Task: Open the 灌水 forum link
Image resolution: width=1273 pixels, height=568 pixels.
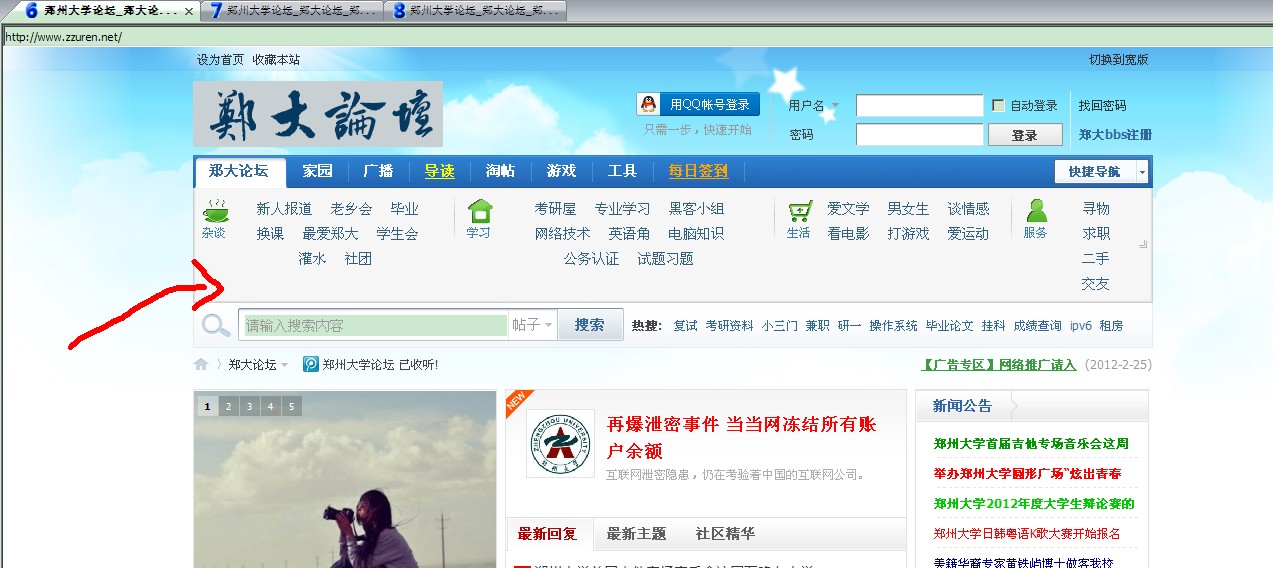Action: [312, 259]
